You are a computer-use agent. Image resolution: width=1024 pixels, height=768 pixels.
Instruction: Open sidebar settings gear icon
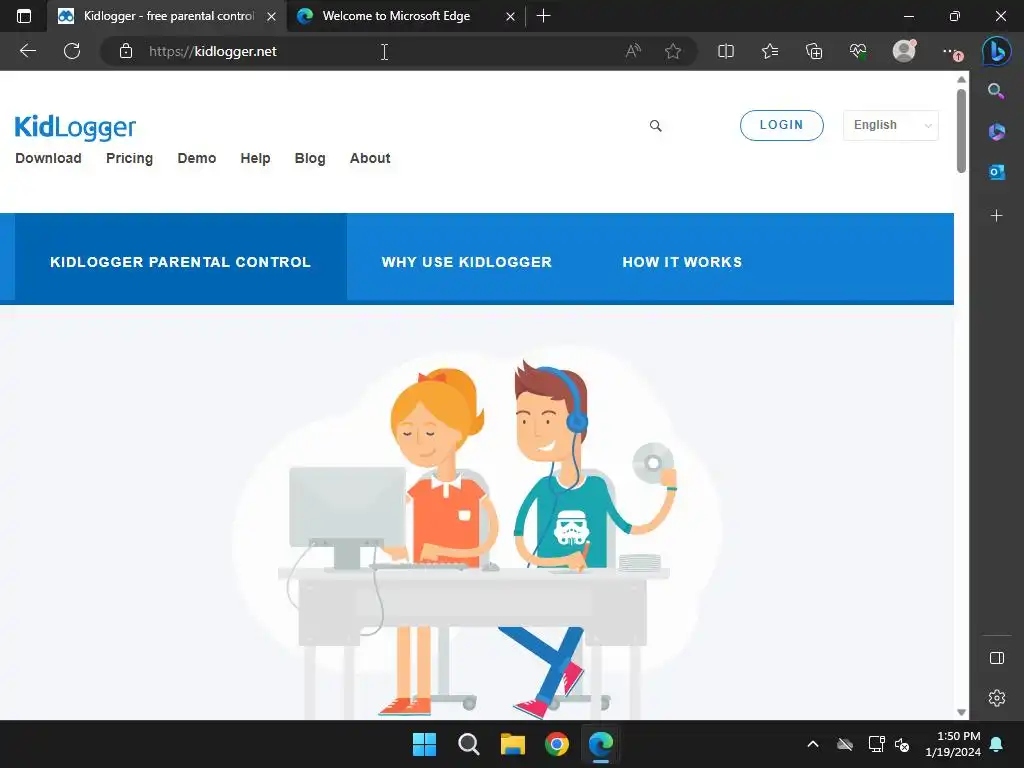pyautogui.click(x=997, y=697)
